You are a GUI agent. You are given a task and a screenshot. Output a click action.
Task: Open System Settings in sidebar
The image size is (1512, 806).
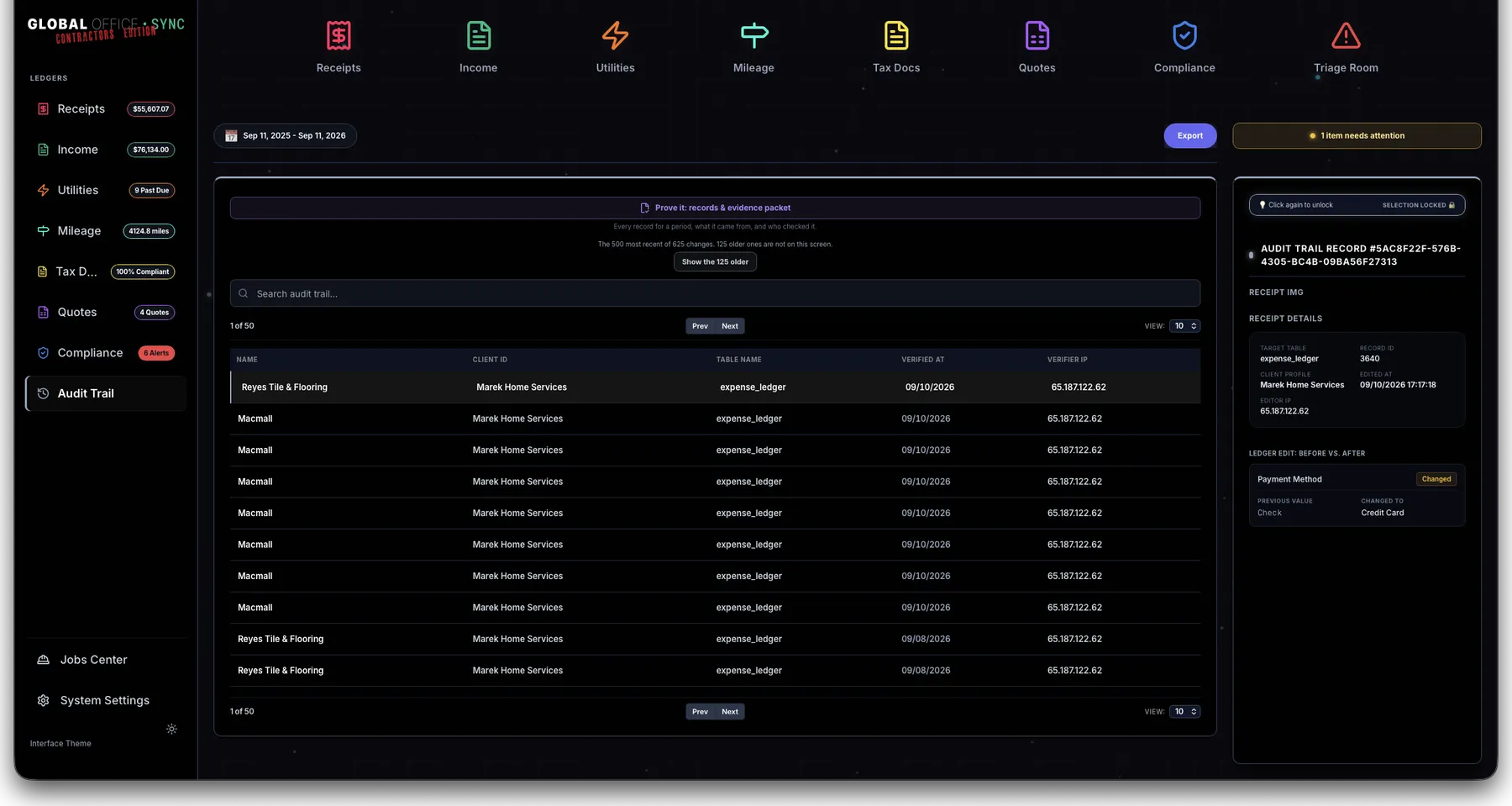pos(106,700)
